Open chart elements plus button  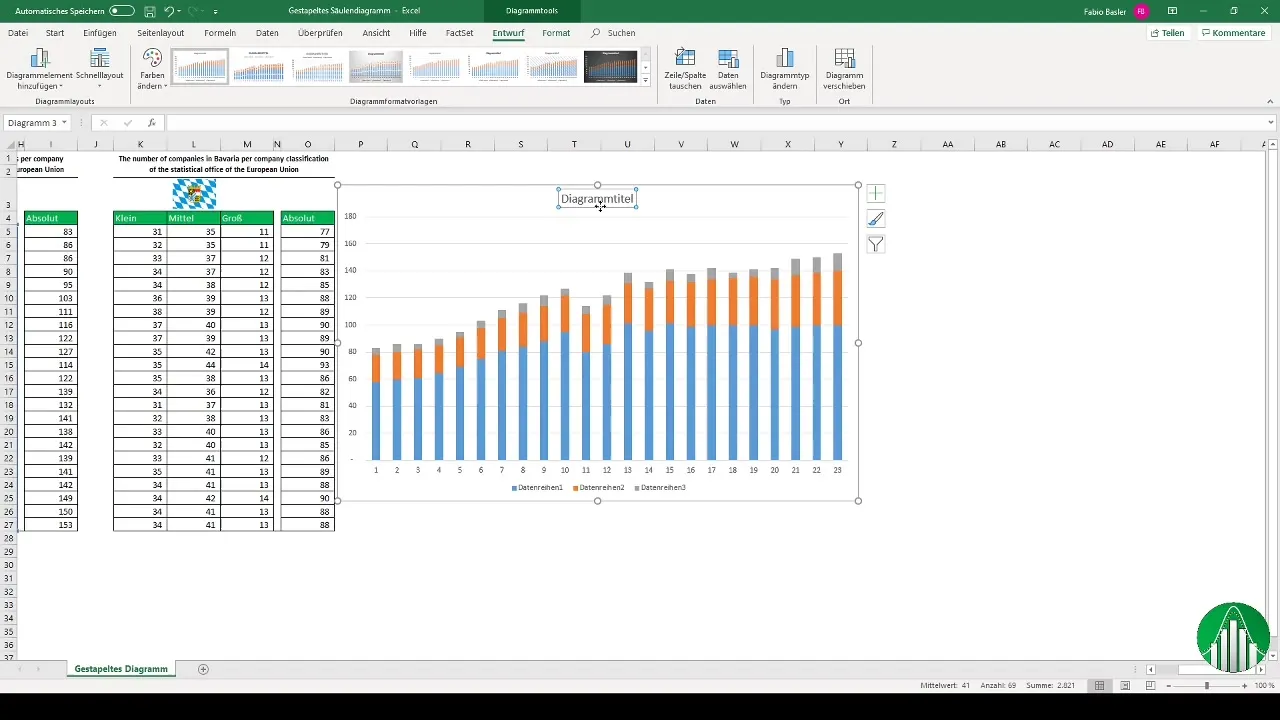click(x=876, y=193)
